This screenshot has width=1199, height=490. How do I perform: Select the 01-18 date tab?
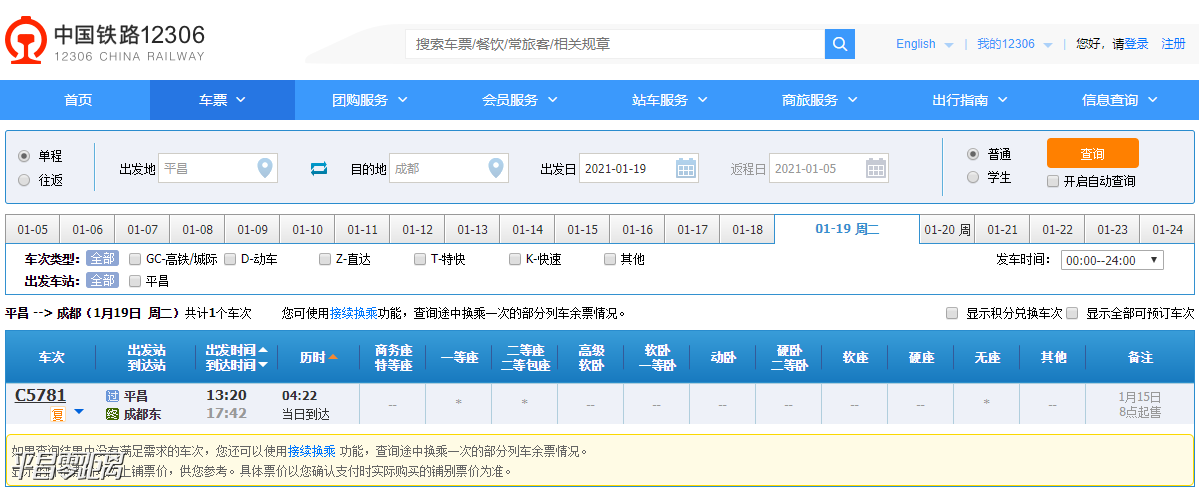747,229
